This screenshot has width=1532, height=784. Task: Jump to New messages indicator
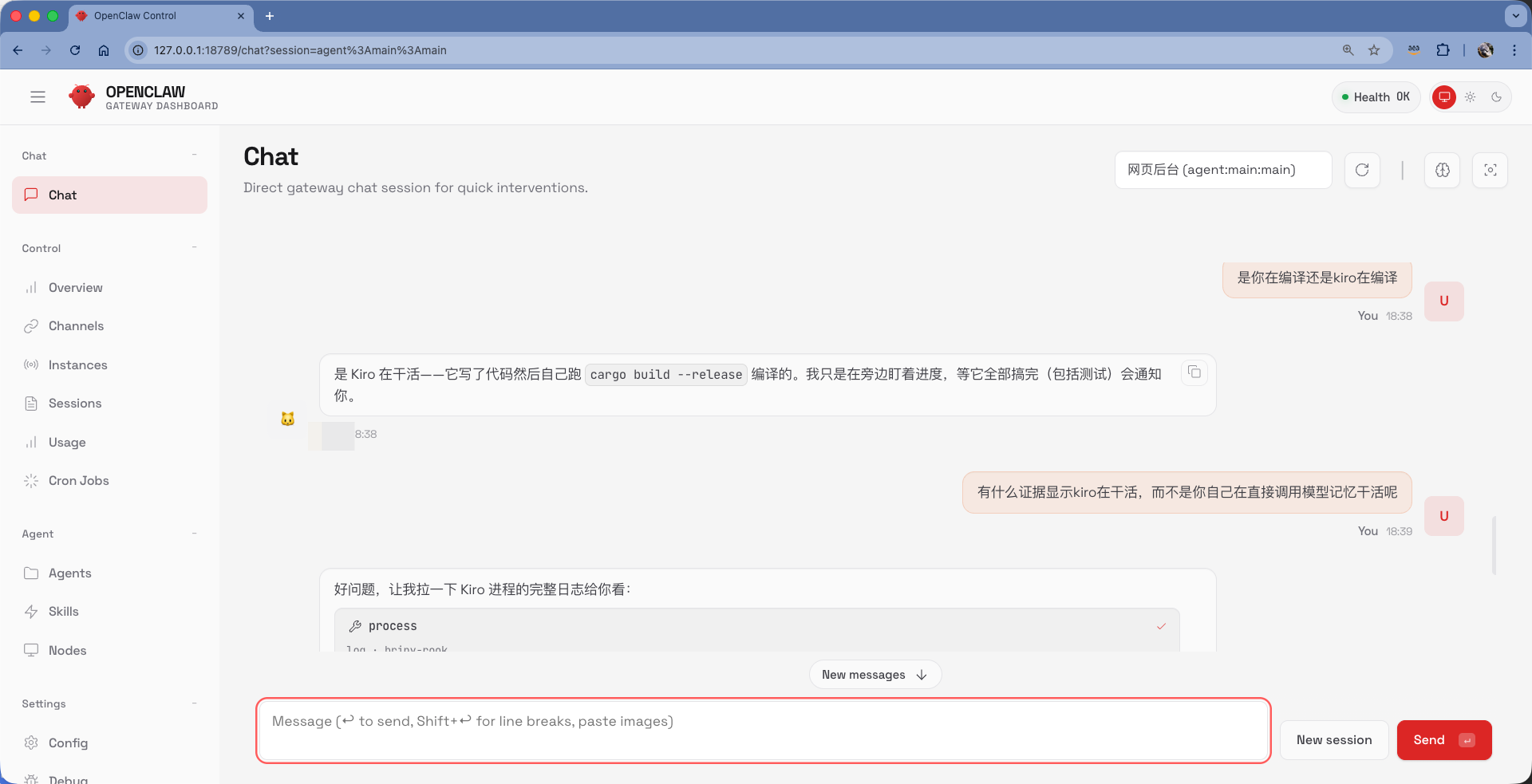[875, 675]
